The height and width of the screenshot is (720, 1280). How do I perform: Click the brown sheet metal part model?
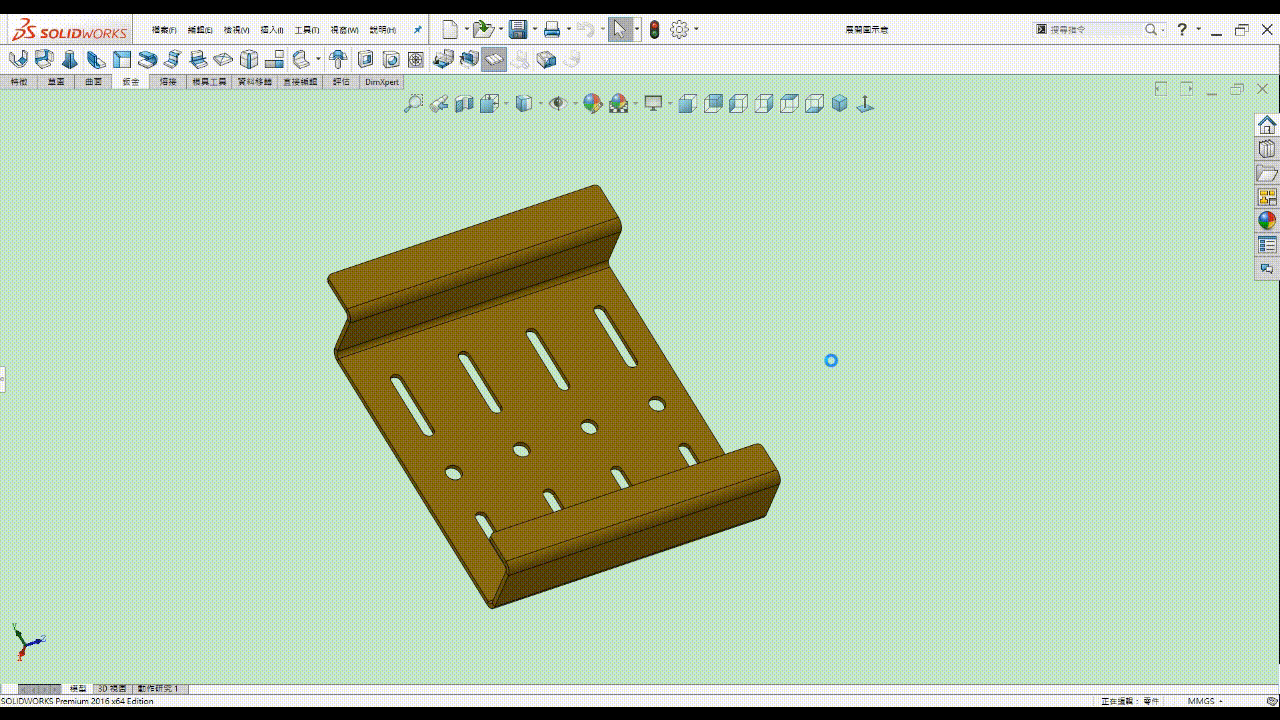tap(555, 397)
